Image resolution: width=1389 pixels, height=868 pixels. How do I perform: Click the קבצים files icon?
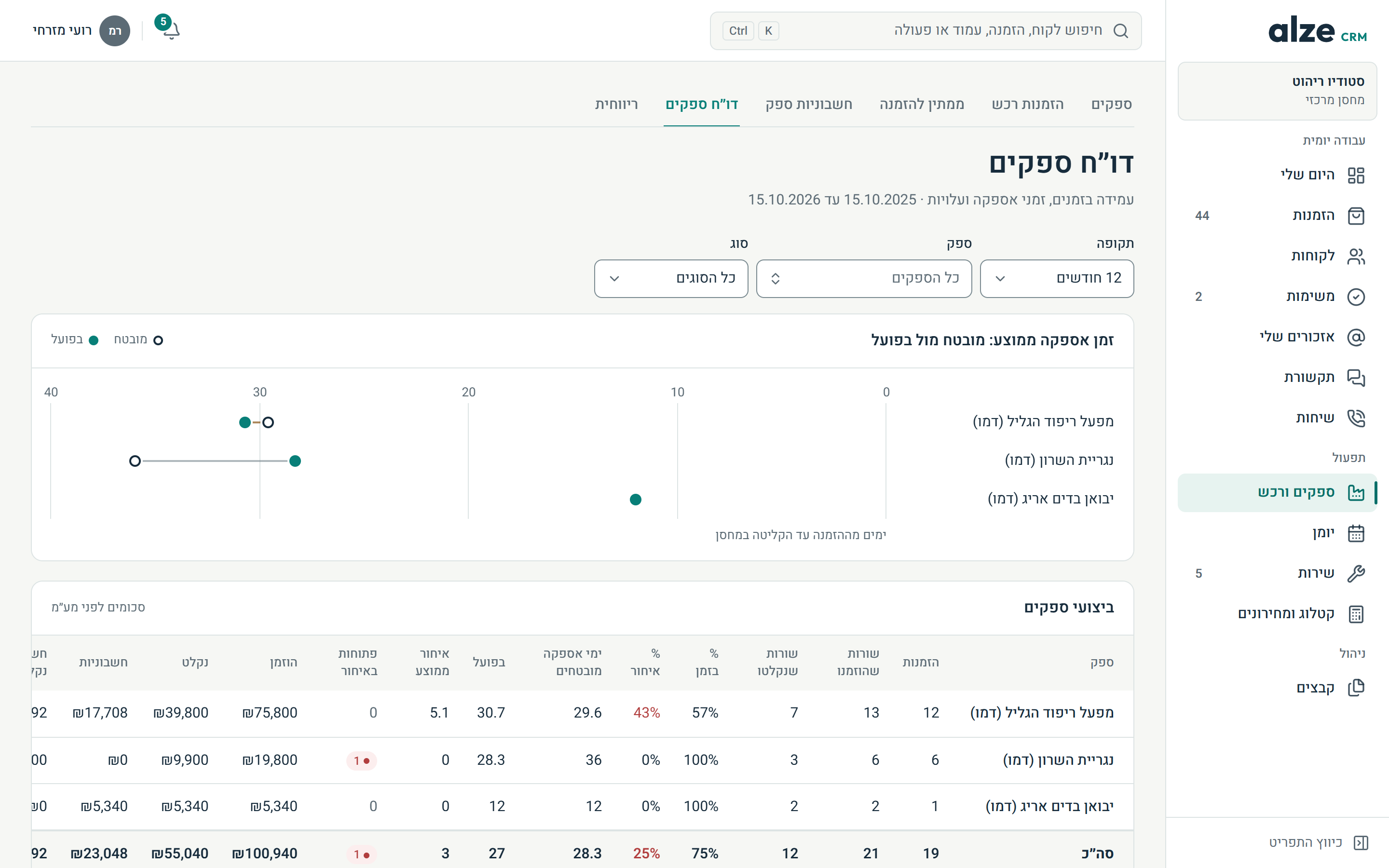1356,688
